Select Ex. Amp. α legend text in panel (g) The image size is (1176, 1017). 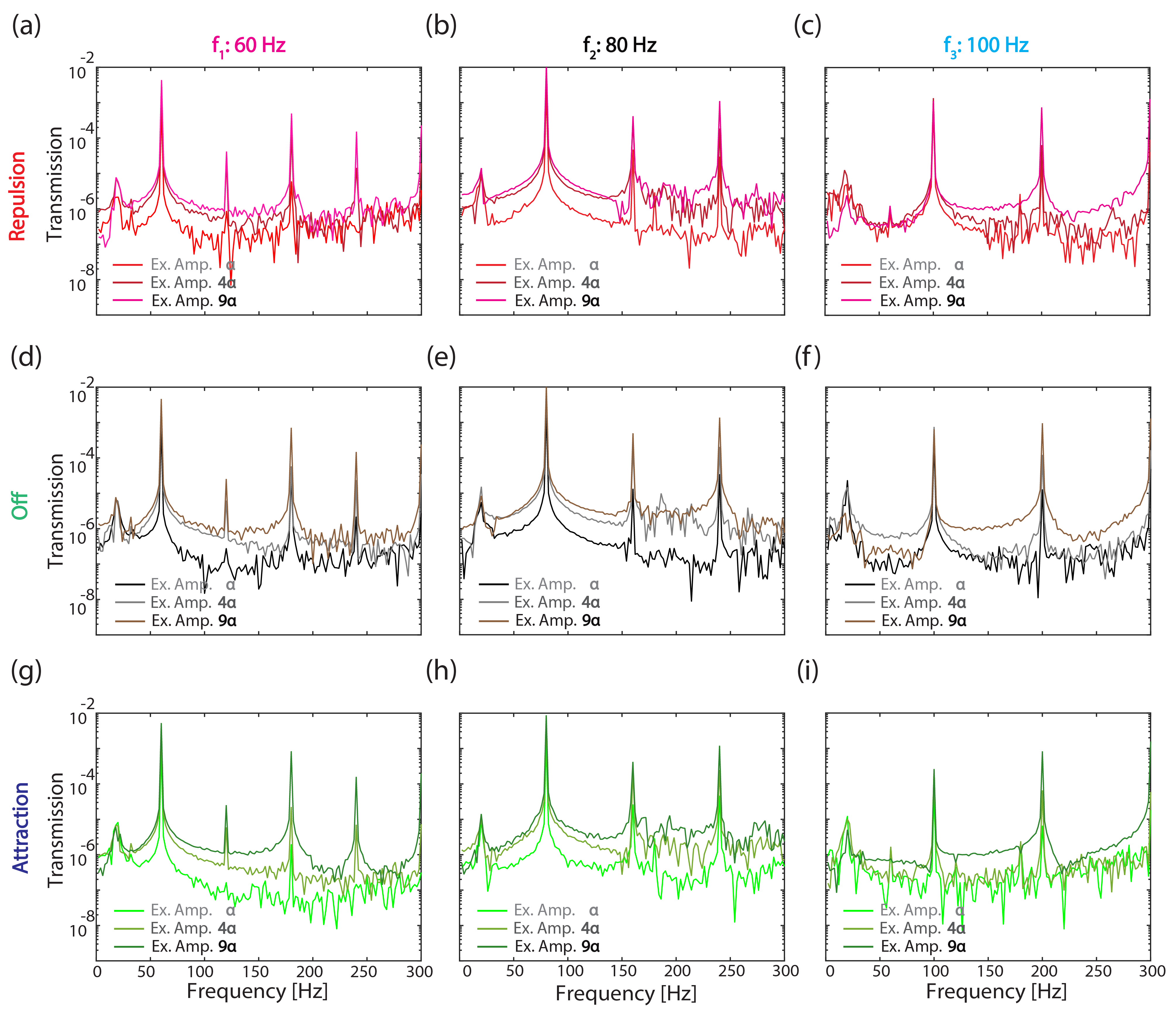(x=193, y=910)
